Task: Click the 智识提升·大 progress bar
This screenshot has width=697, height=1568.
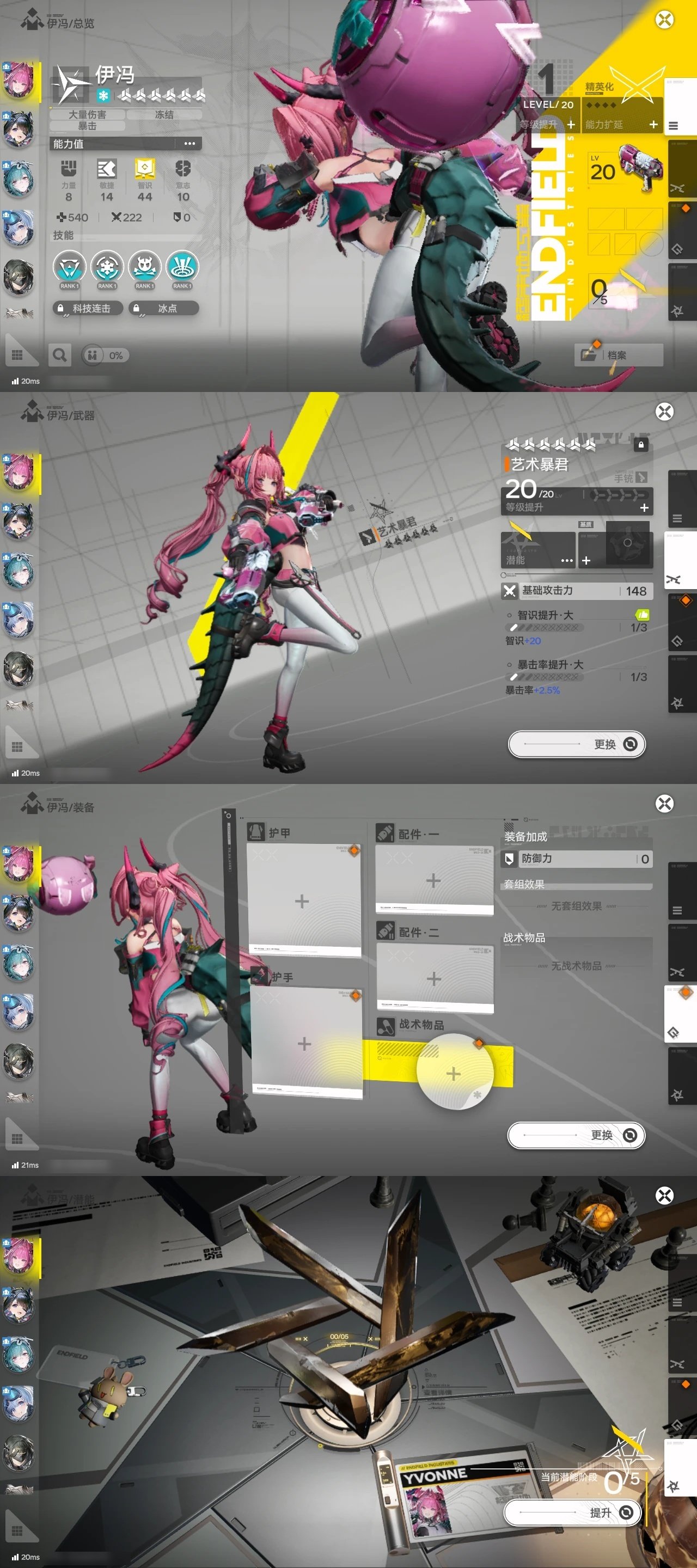Action: click(544, 627)
